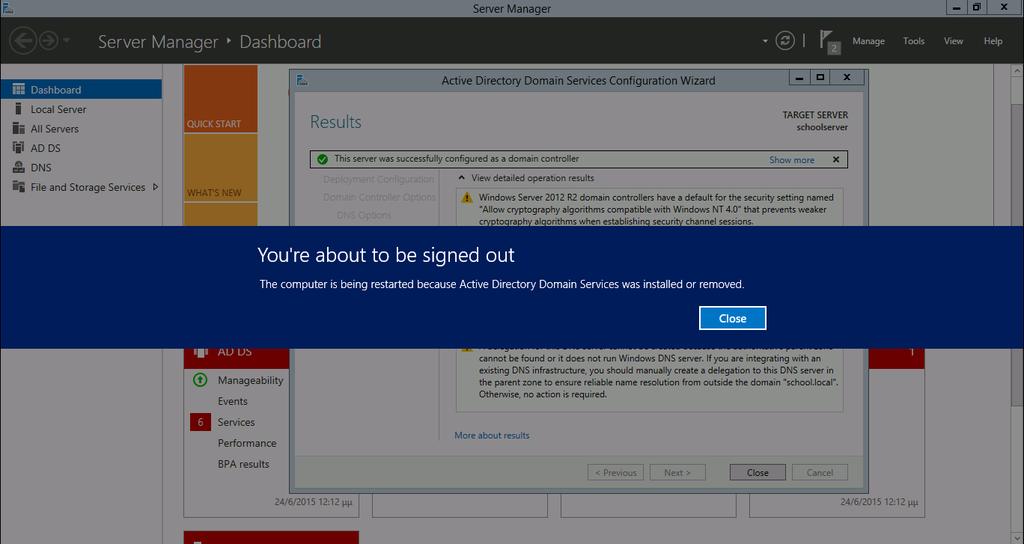Click the DNS Options wizard step
Image resolution: width=1024 pixels, height=544 pixels.
coord(364,215)
